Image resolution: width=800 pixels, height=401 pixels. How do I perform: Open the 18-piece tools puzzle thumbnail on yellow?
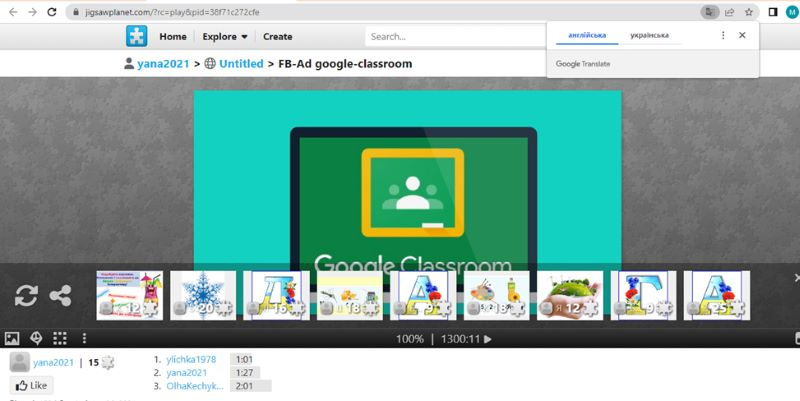(x=350, y=295)
